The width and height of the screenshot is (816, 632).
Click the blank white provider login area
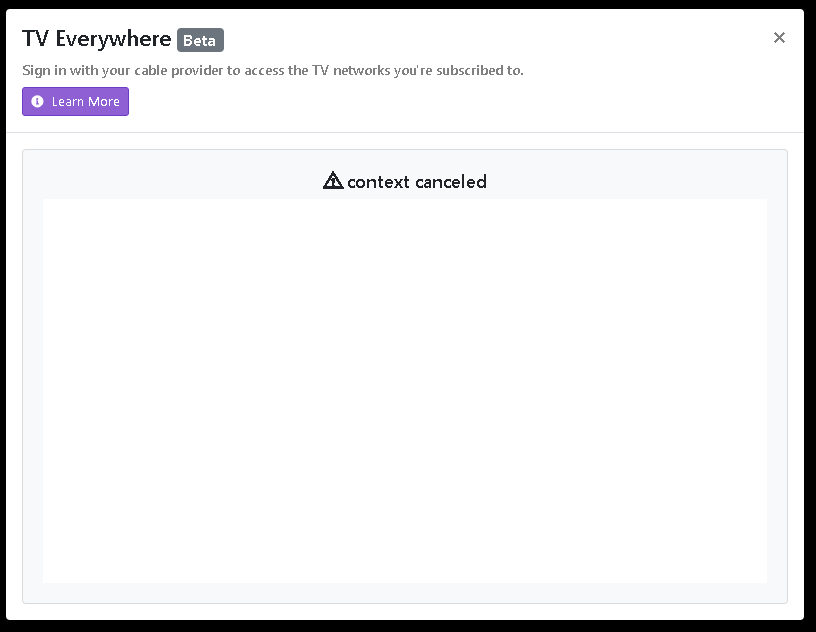point(404,390)
